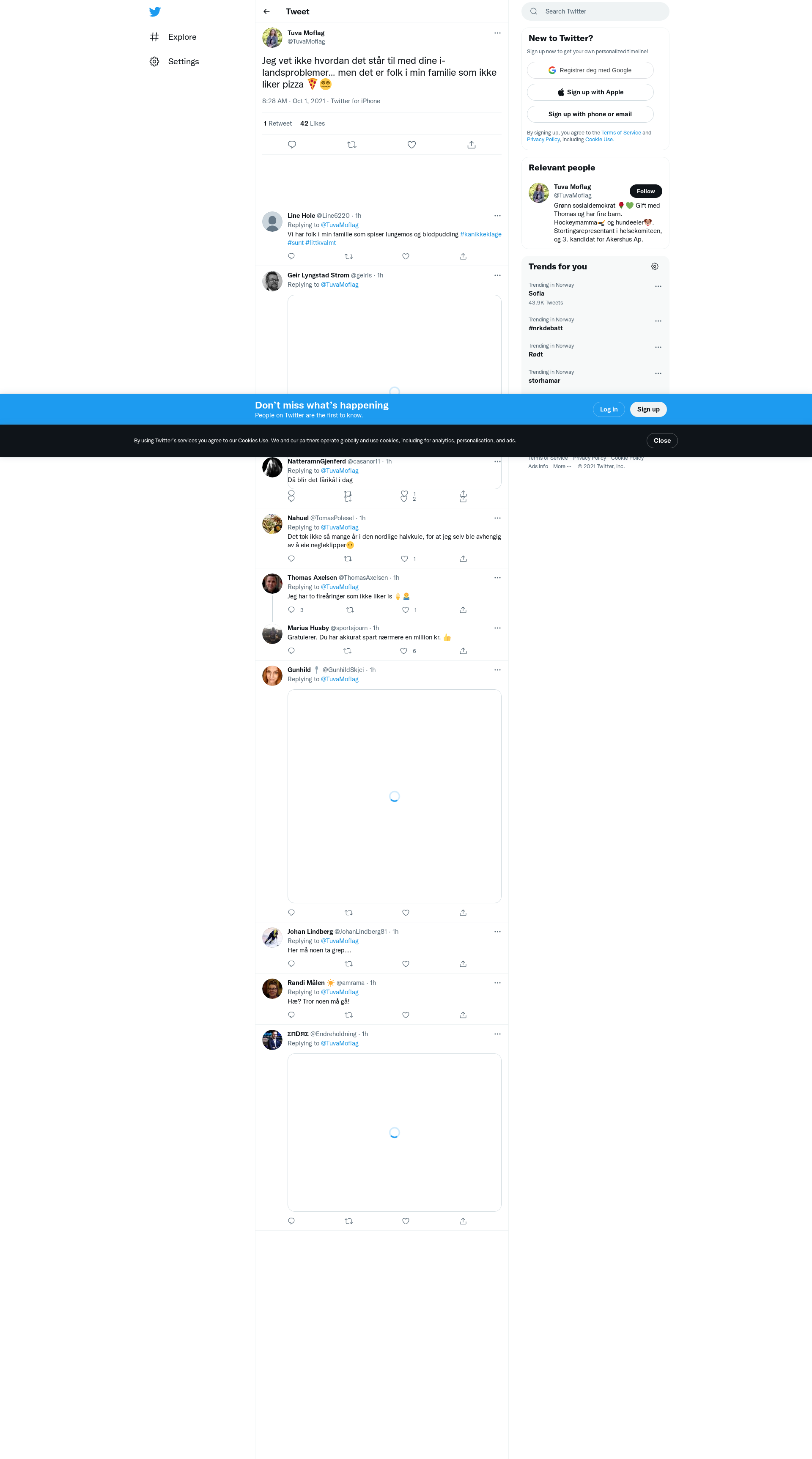Log in from the blue banner
The height and width of the screenshot is (1459, 812).
[x=609, y=409]
